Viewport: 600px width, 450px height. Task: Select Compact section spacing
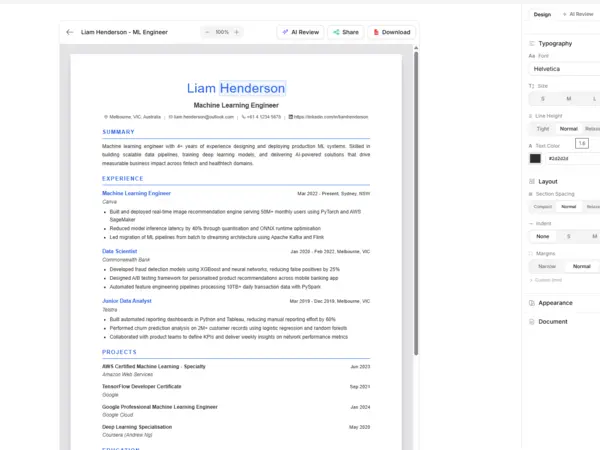tap(543, 207)
